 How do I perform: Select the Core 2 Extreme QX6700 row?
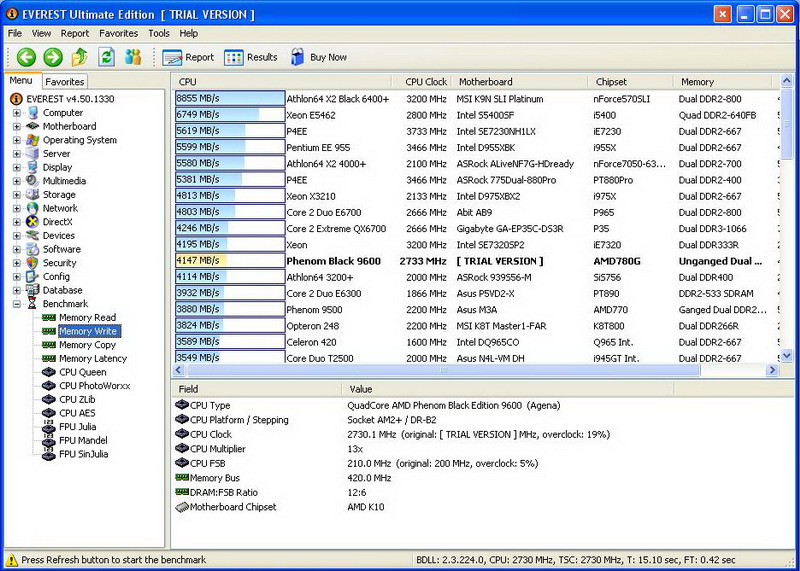point(477,229)
